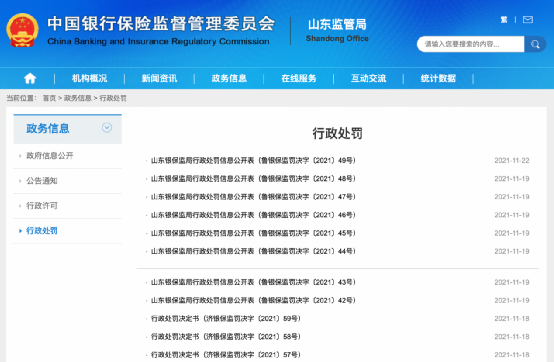
Task: Open the mail envelope icon
Action: coord(528,20)
